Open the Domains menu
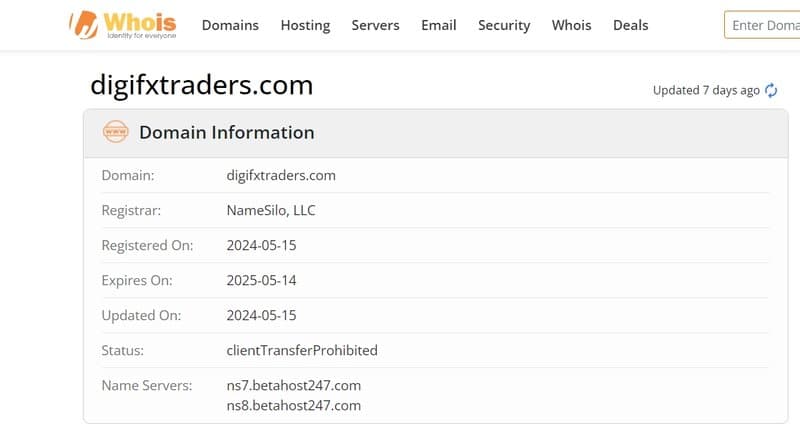Screen dimensions: 800x431 pos(230,25)
